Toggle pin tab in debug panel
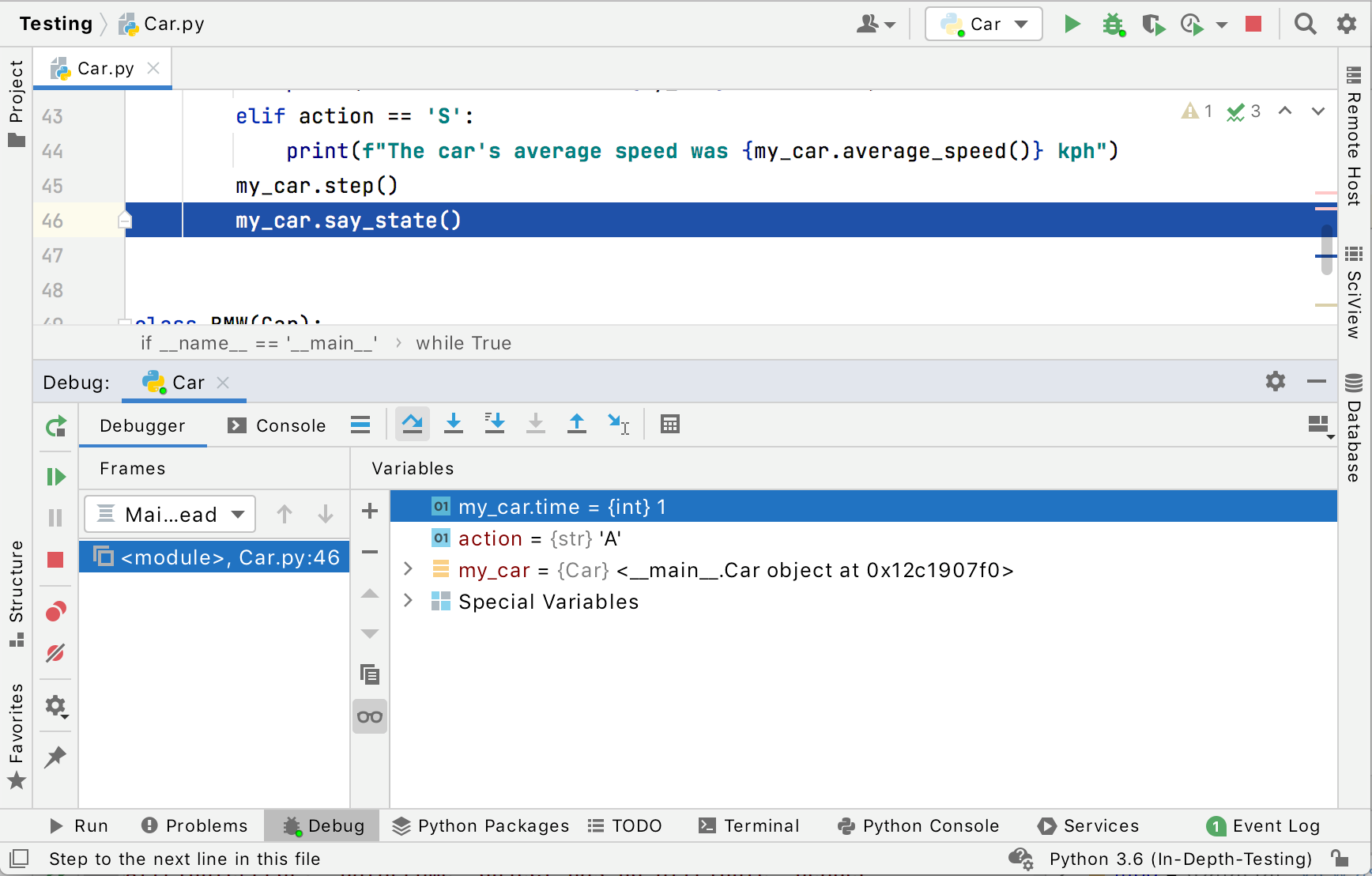 tap(55, 757)
